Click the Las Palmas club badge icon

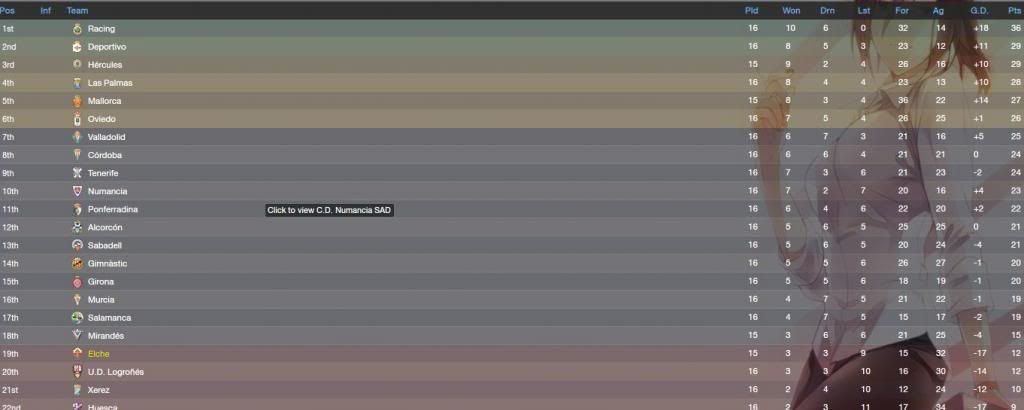click(x=77, y=83)
